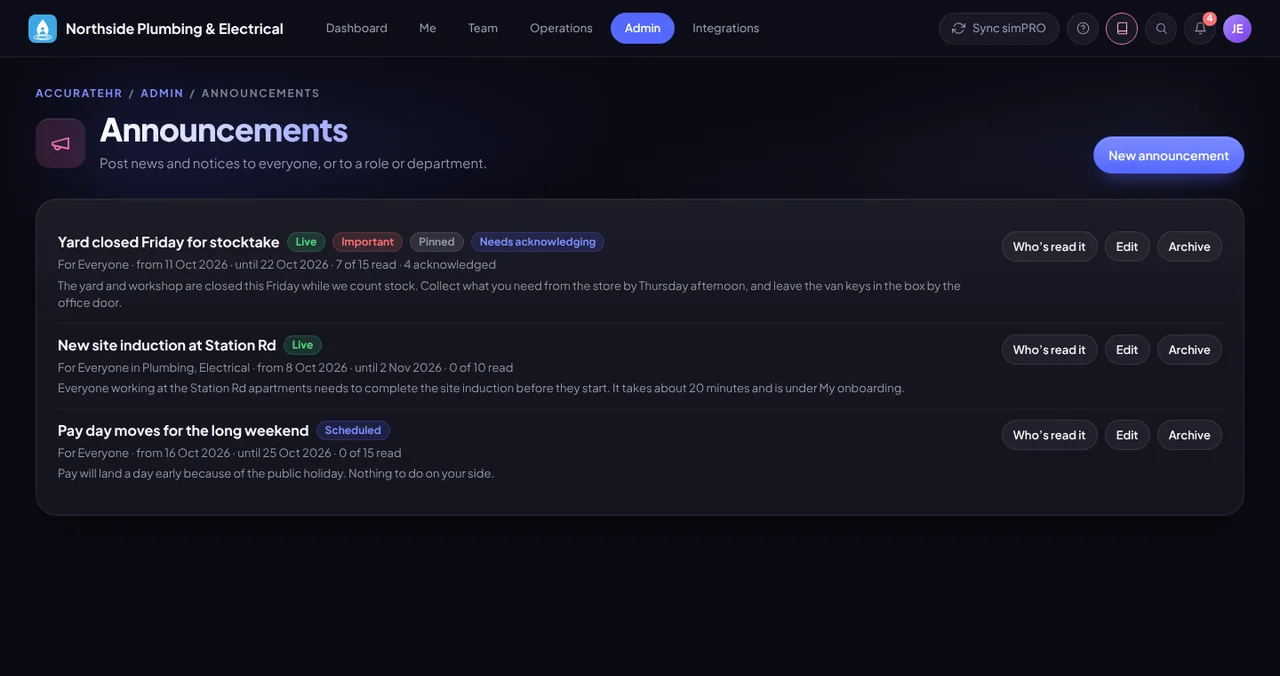Select the Admin tab

pyautogui.click(x=643, y=28)
